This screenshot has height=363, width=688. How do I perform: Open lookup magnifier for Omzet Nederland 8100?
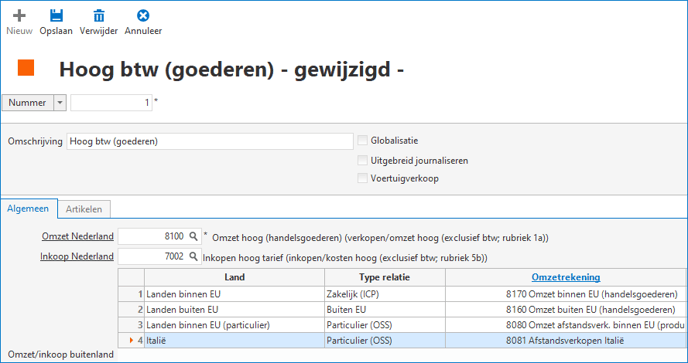[x=193, y=237]
